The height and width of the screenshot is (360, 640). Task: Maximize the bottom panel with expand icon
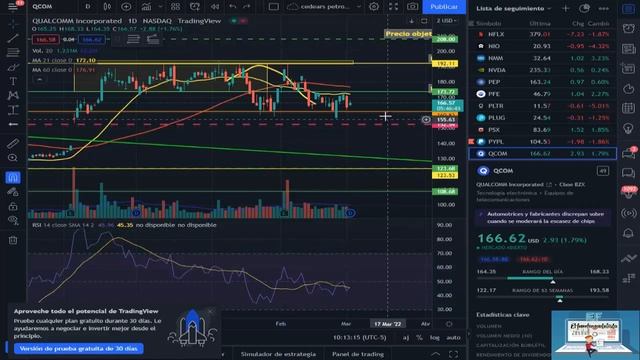453,354
